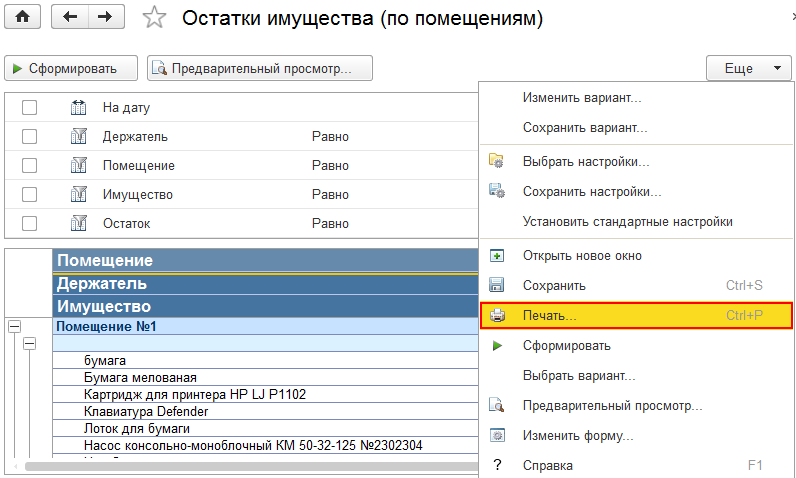Screen dimensions: 796x478
Task: Add to favorites with the star icon
Action: [154, 18]
